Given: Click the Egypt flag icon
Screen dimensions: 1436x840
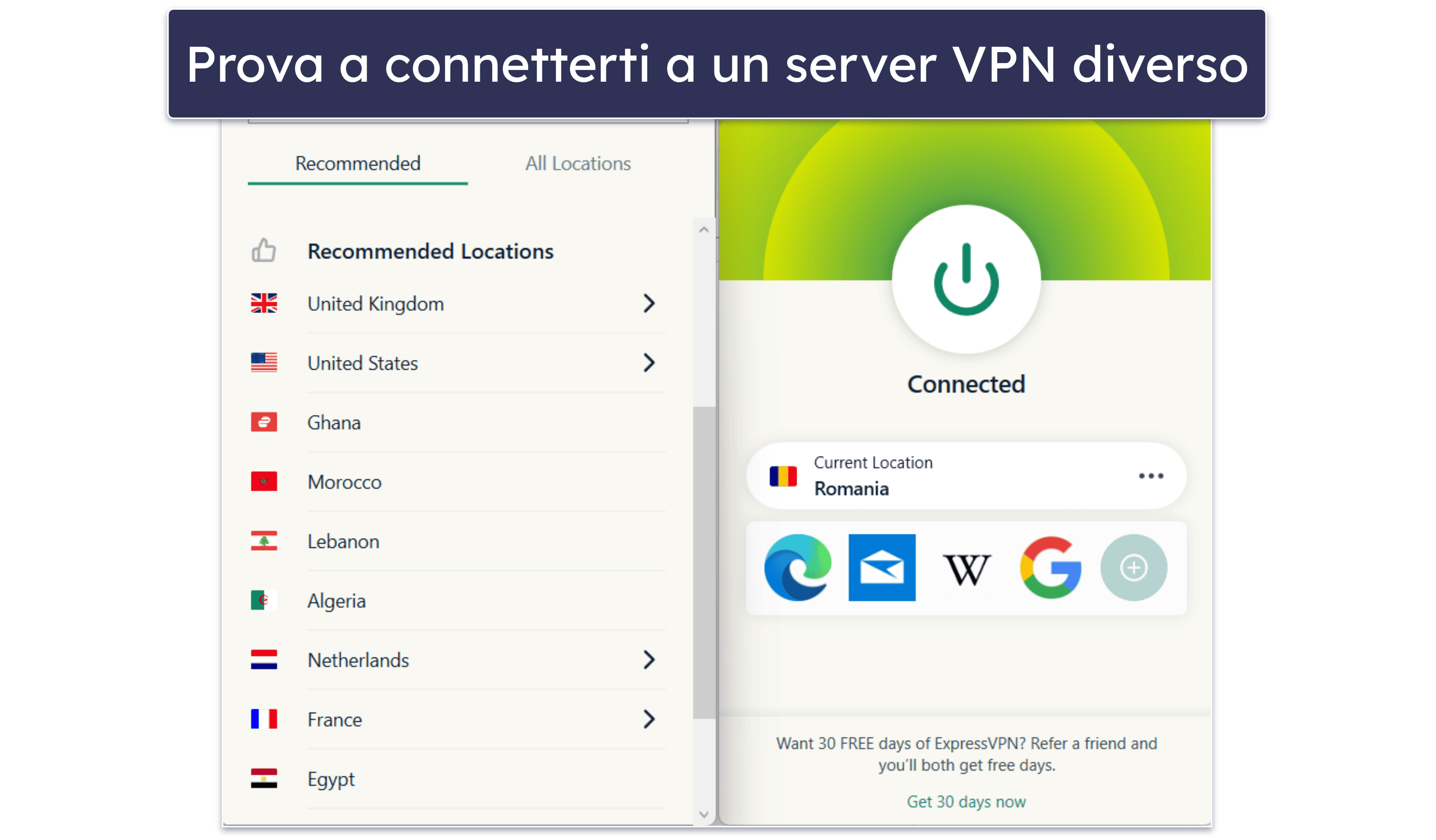Looking at the screenshot, I should click(264, 779).
